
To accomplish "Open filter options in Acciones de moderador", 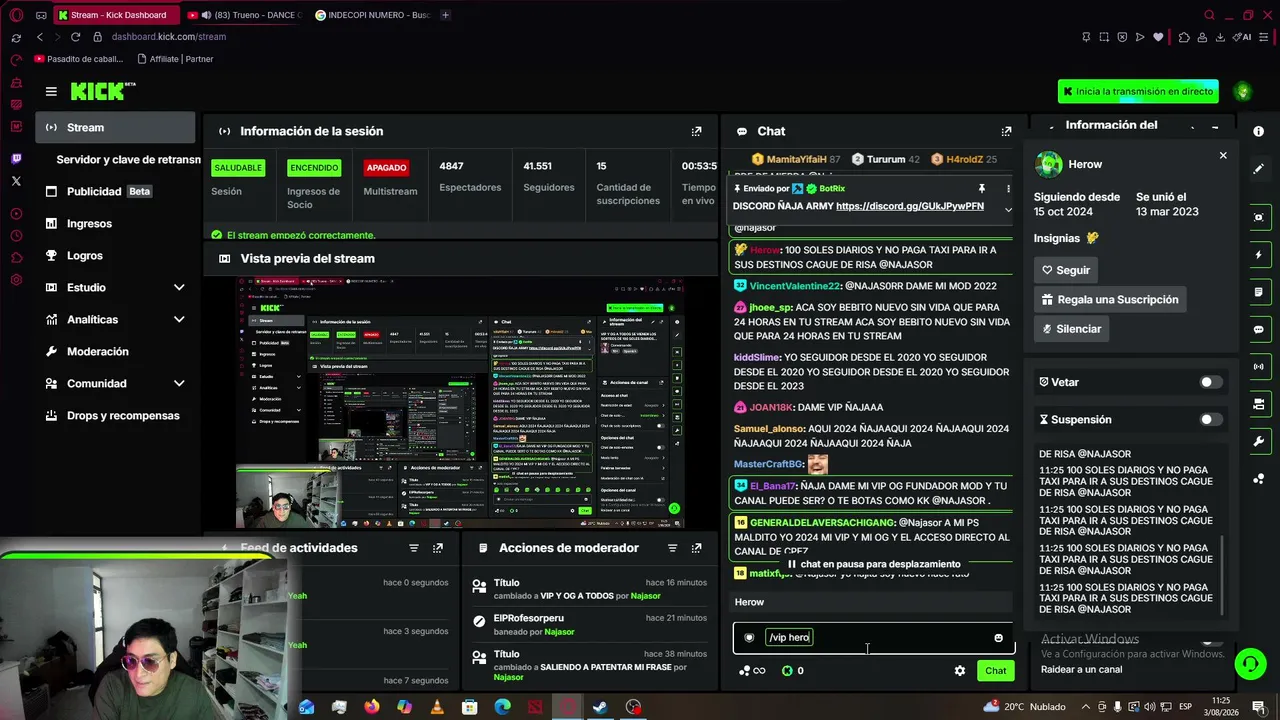I will (672, 548).
